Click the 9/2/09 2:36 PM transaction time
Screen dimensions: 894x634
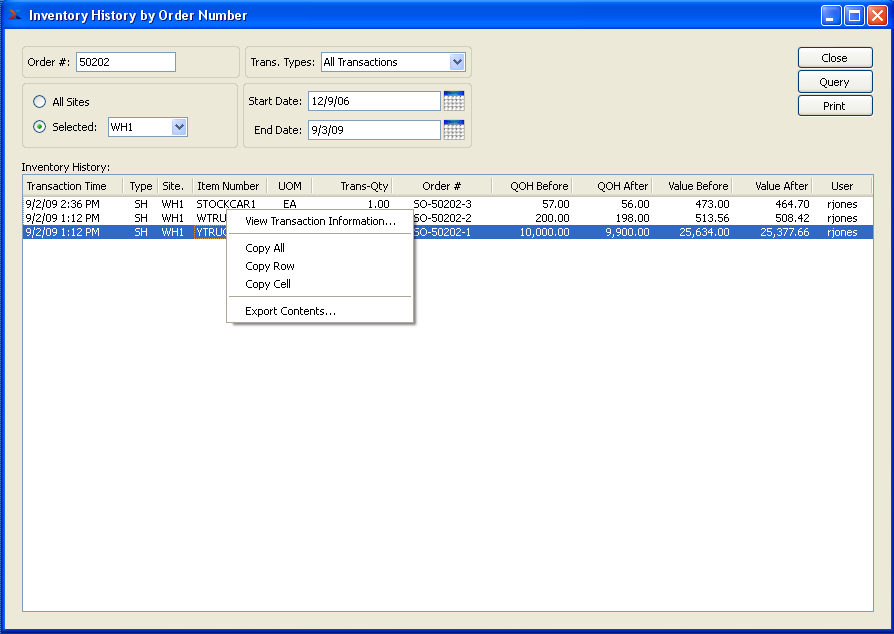point(63,204)
